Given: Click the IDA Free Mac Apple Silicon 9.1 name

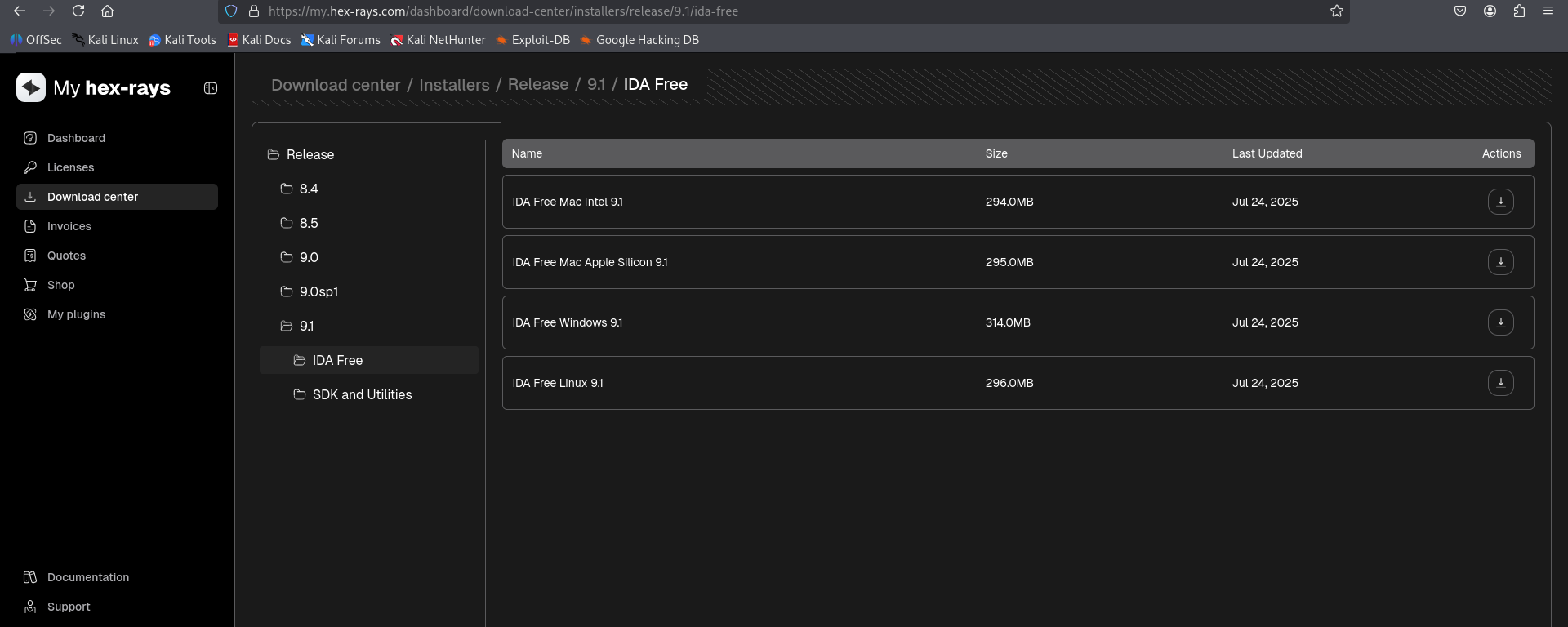Looking at the screenshot, I should pos(590,262).
